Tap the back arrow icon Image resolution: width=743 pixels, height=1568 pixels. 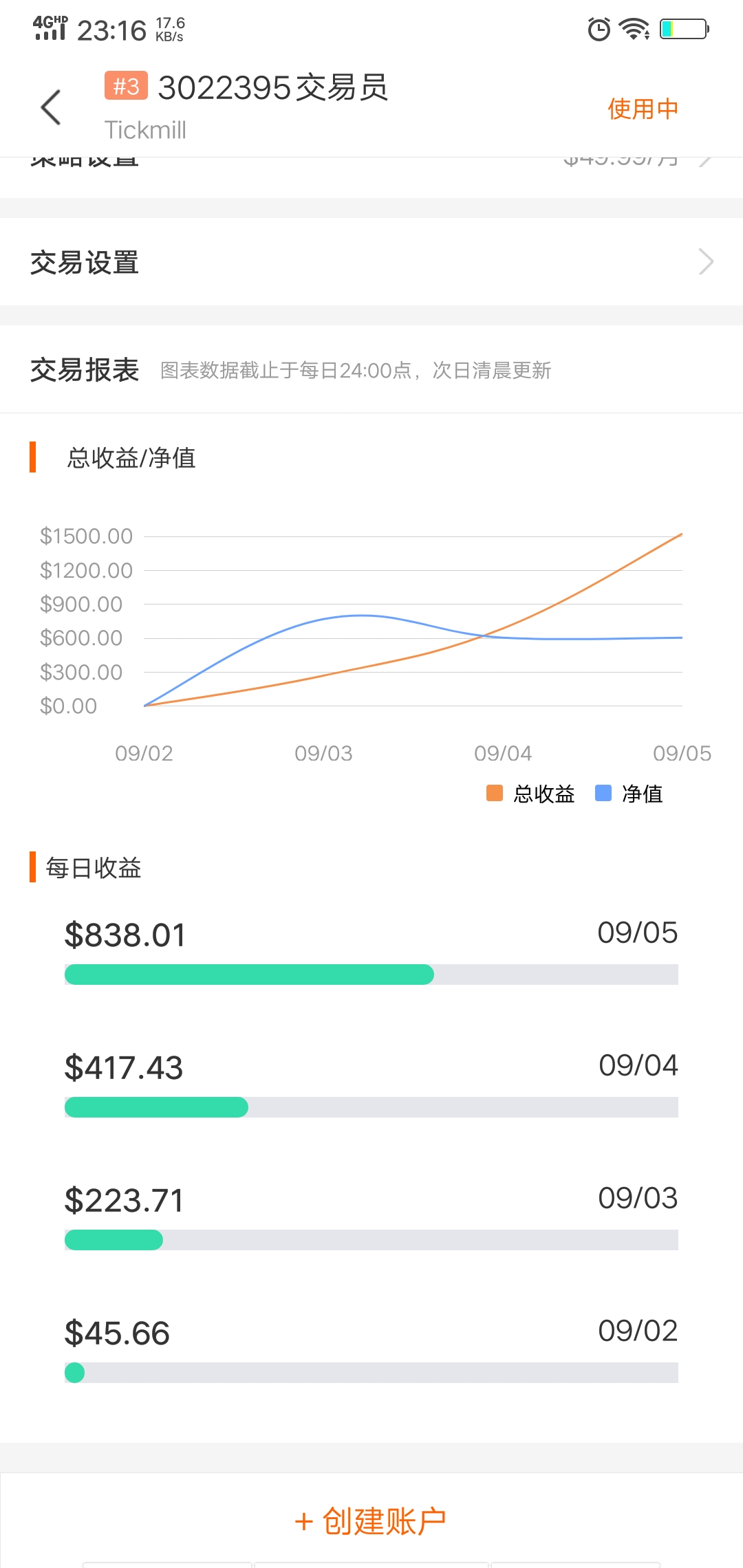click(51, 108)
